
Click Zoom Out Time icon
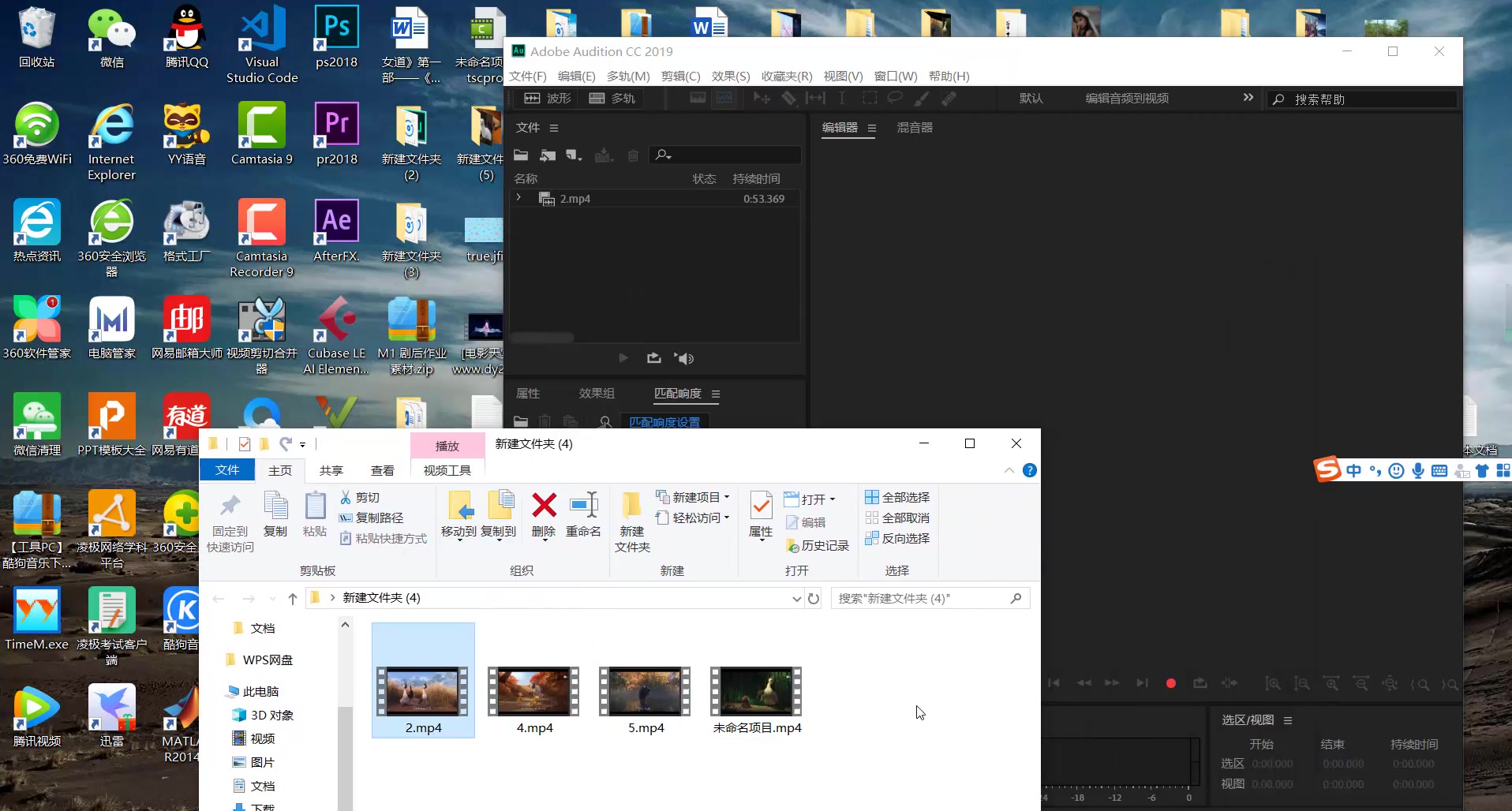point(1361,684)
